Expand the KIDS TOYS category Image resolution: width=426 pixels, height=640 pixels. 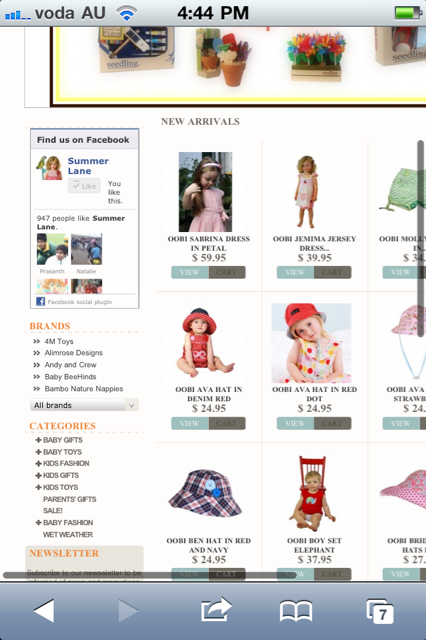57,487
